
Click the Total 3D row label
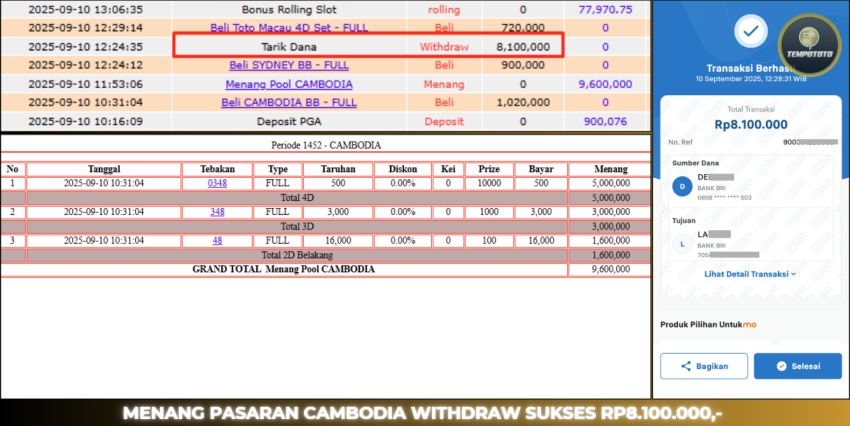click(x=297, y=227)
